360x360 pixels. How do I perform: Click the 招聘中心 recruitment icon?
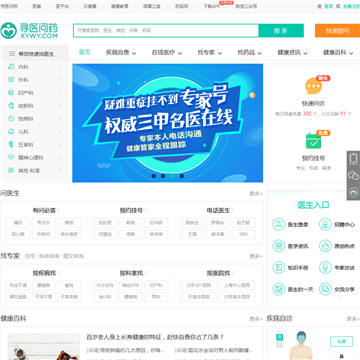325,224
